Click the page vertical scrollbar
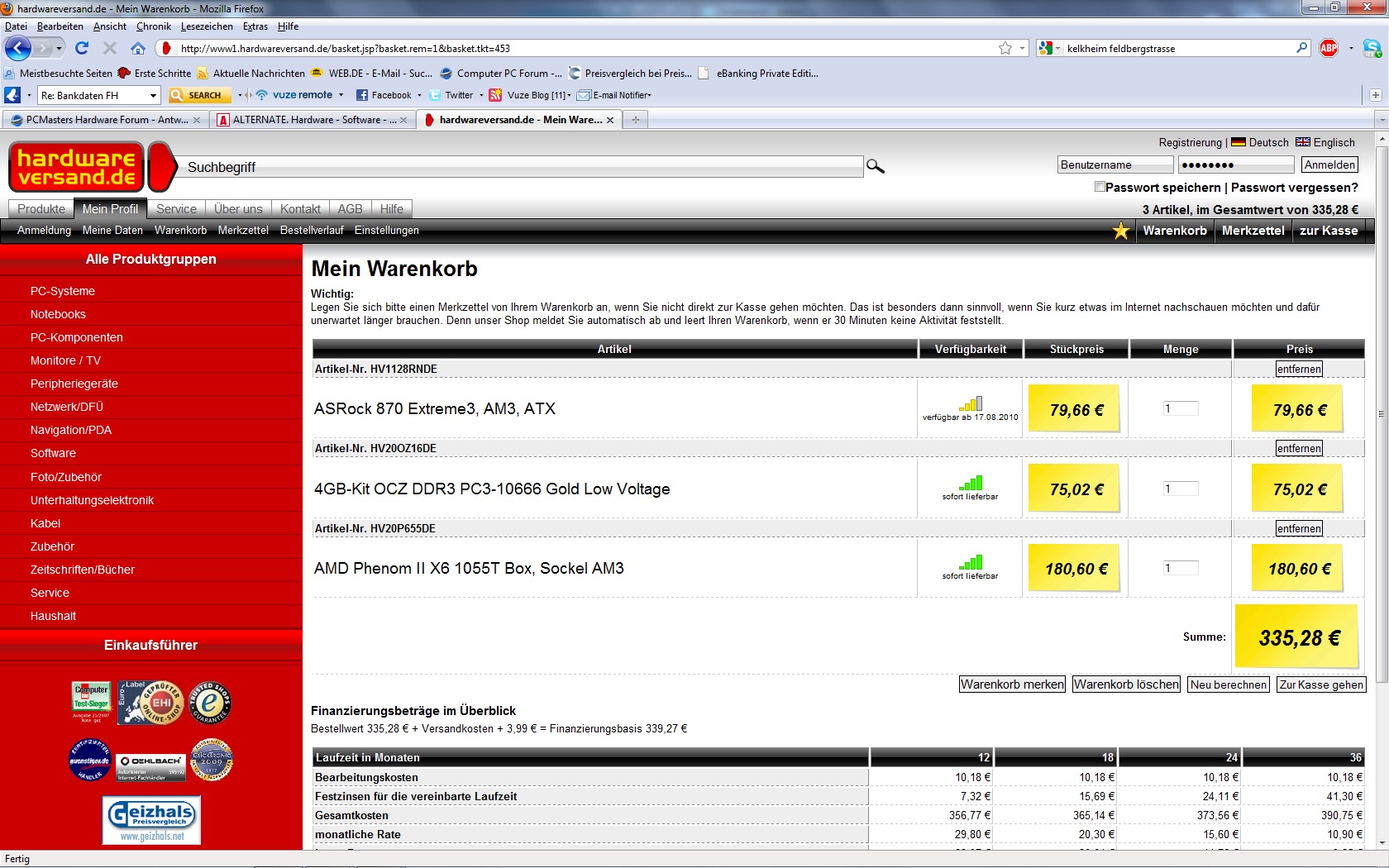Screen dimensions: 1389x868 point(1382,413)
